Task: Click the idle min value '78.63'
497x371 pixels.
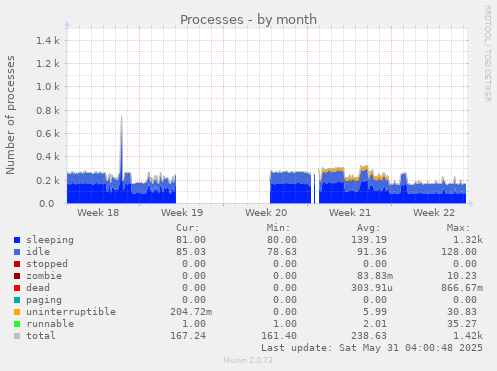Action: pos(282,252)
